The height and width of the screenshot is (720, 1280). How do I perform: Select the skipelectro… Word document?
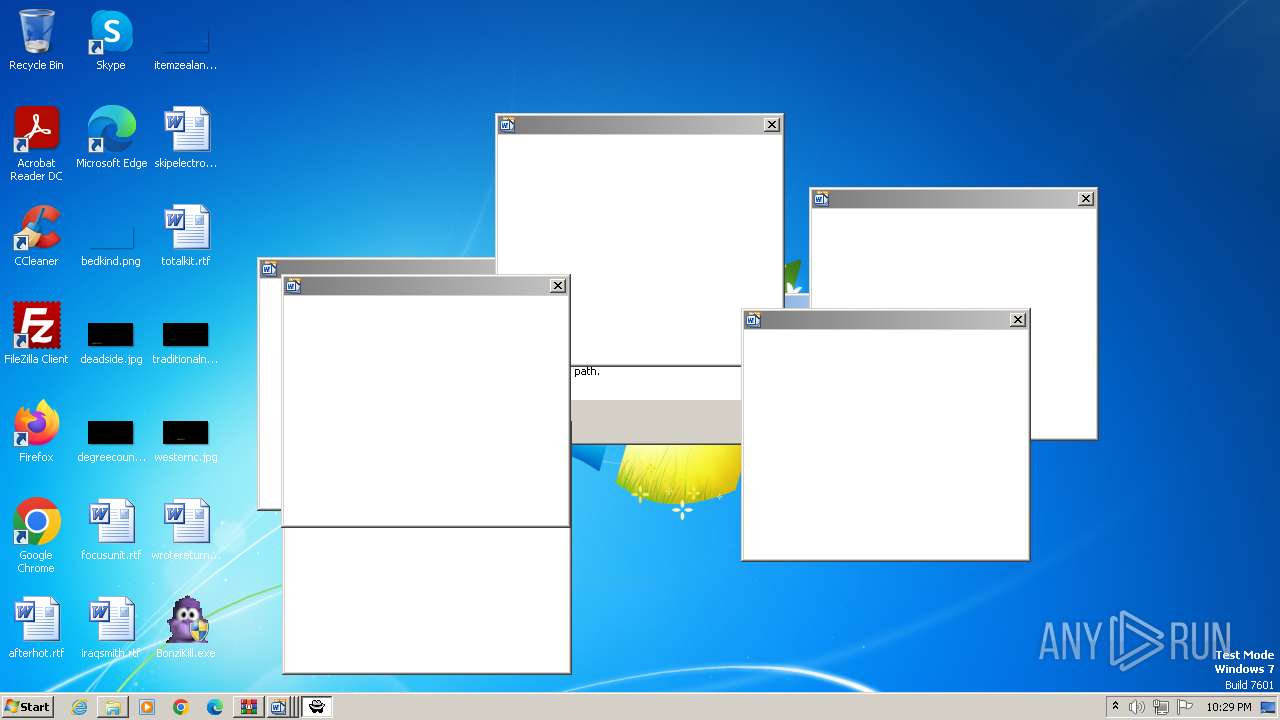click(x=186, y=138)
